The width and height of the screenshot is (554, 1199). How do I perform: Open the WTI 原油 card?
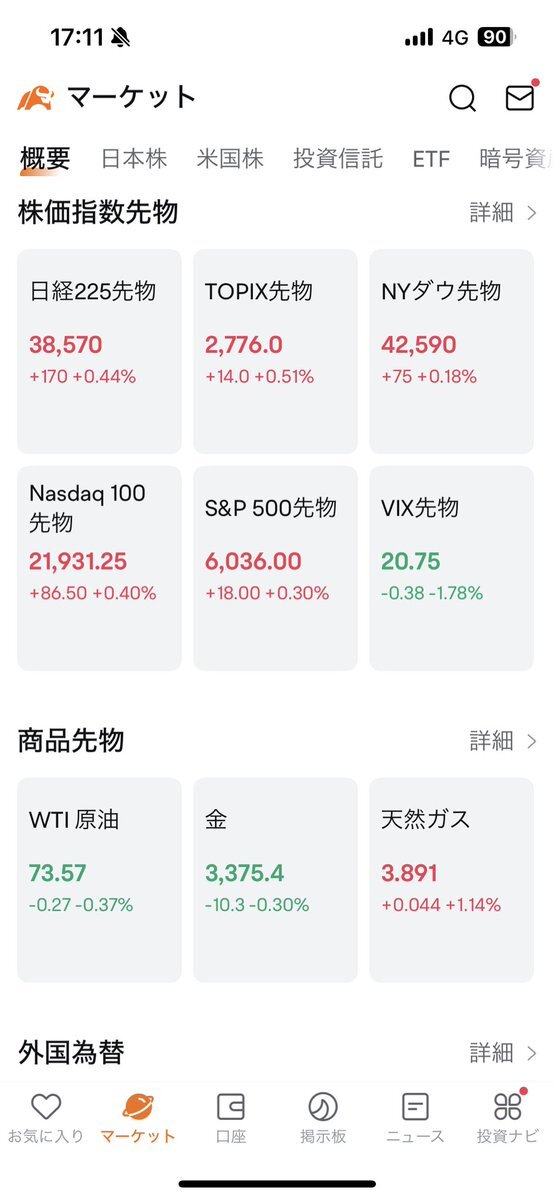click(99, 880)
